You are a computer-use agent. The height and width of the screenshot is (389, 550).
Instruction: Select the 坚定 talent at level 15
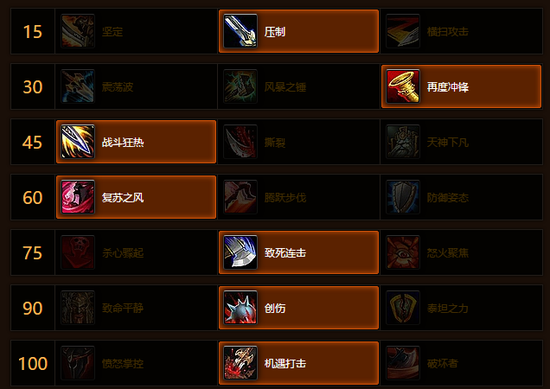pos(136,31)
